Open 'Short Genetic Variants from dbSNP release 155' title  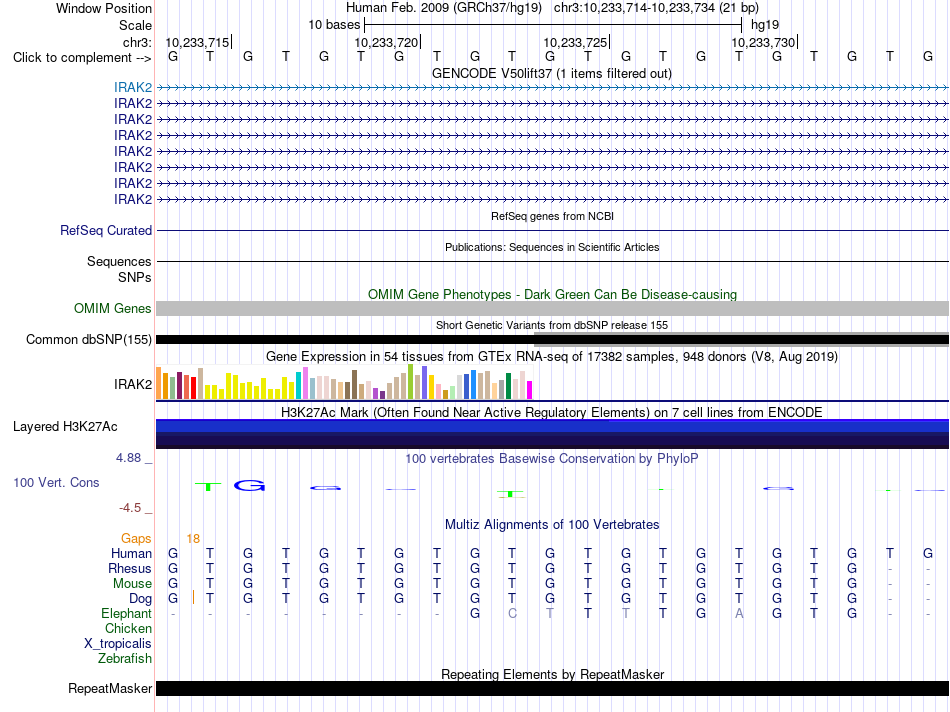pos(552,325)
